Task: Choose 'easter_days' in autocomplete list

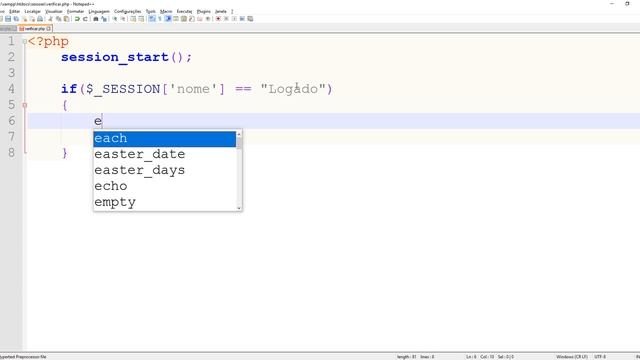Action: (164, 170)
